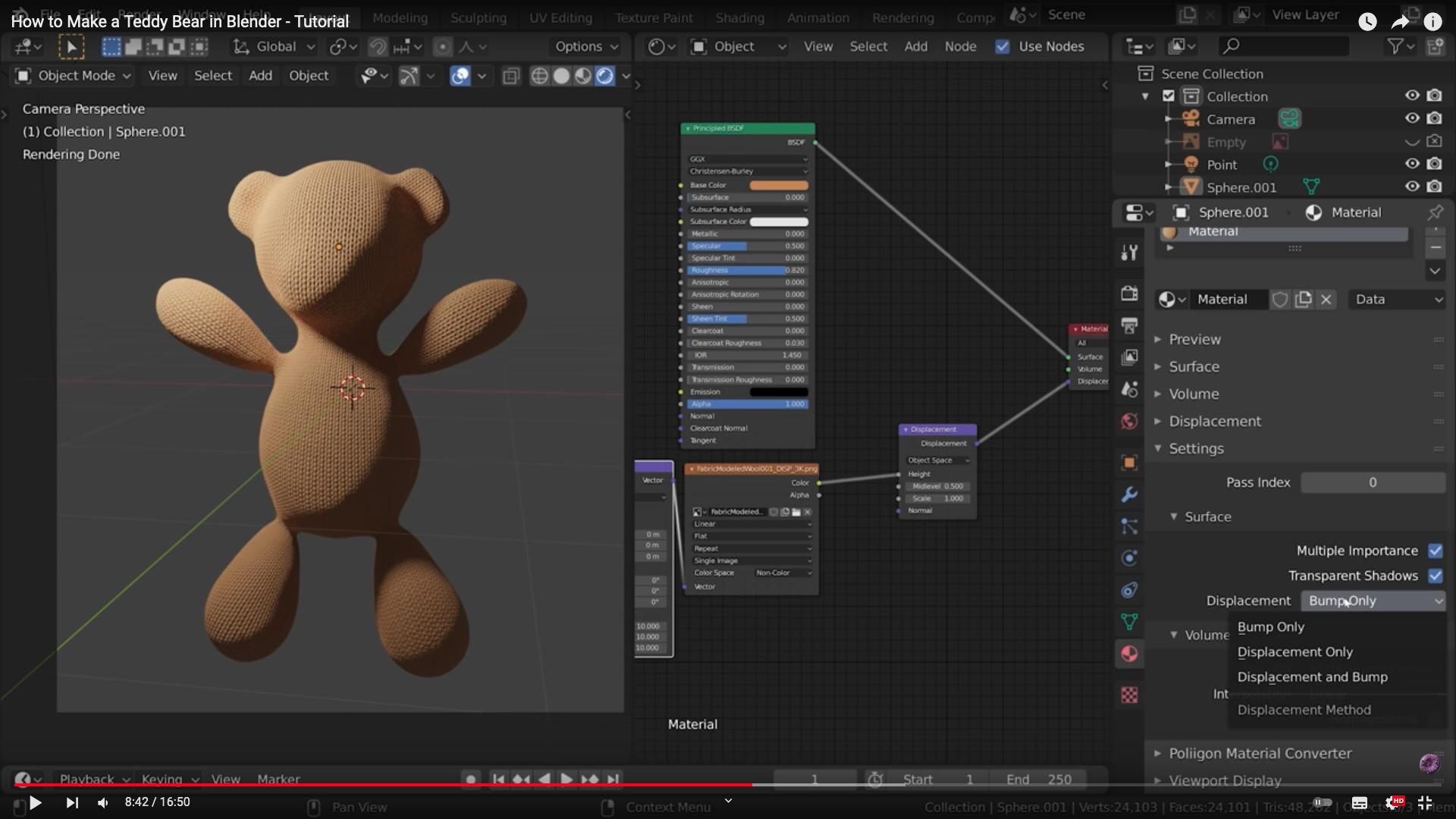Choose Displacement Only from the list
The width and height of the screenshot is (1456, 819).
[1294, 652]
